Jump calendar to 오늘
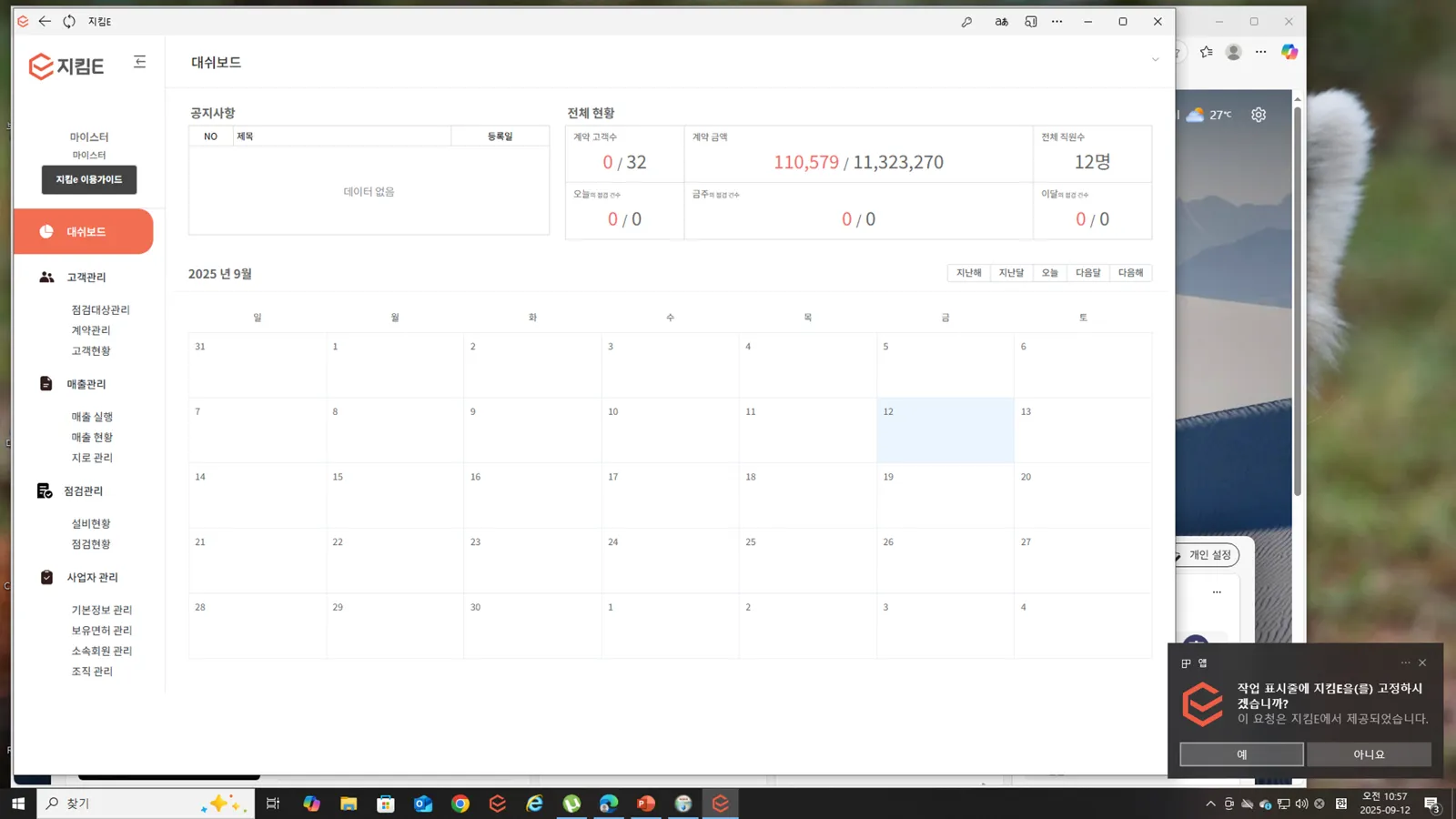The image size is (1456, 819). tap(1050, 273)
